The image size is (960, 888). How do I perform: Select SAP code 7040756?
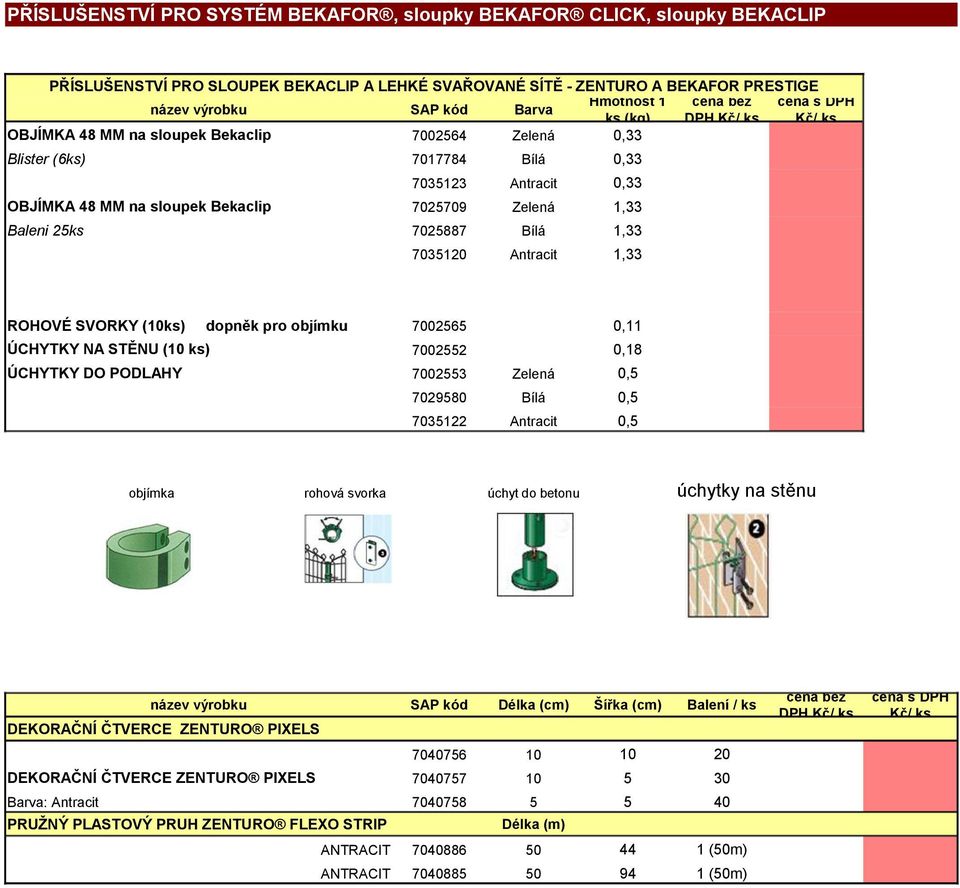point(439,754)
